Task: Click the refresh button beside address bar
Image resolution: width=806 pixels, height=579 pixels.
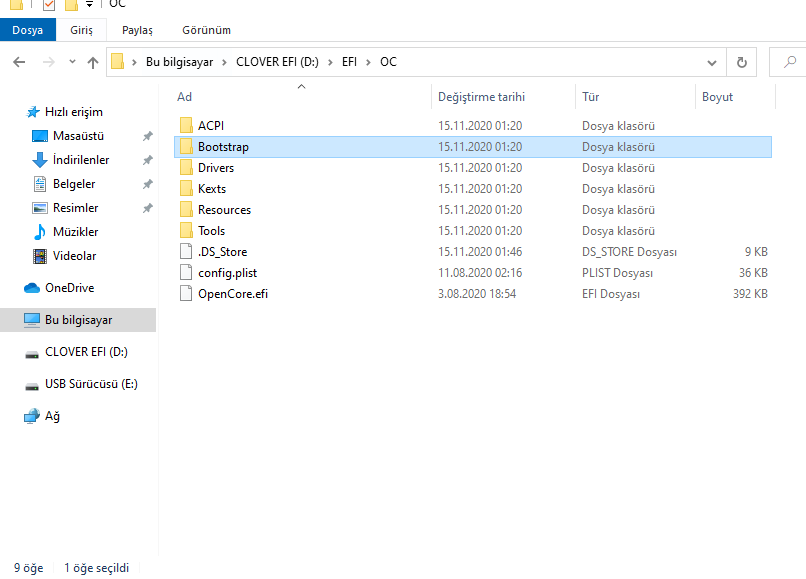Action: 741,62
